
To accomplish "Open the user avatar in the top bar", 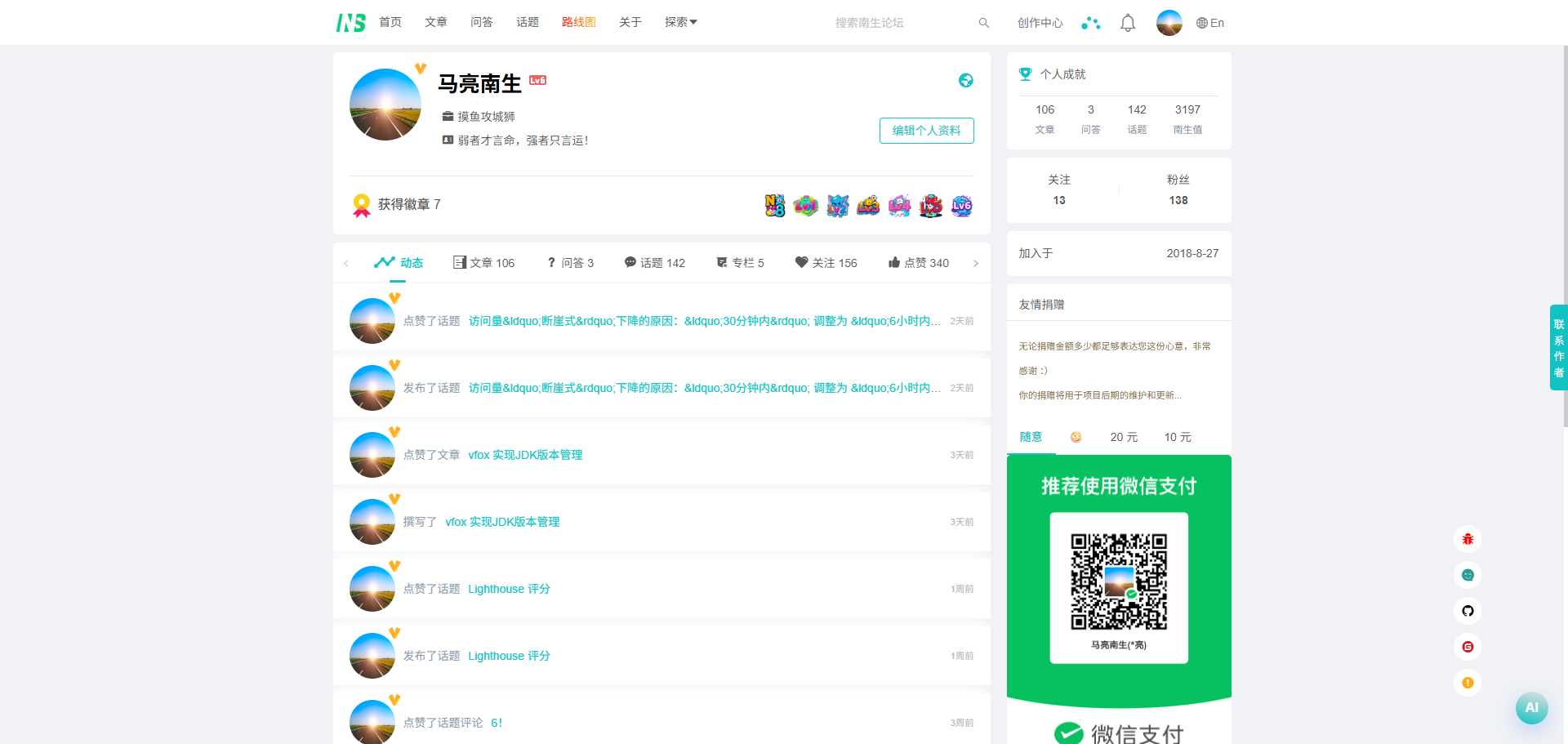I will (x=1169, y=23).
